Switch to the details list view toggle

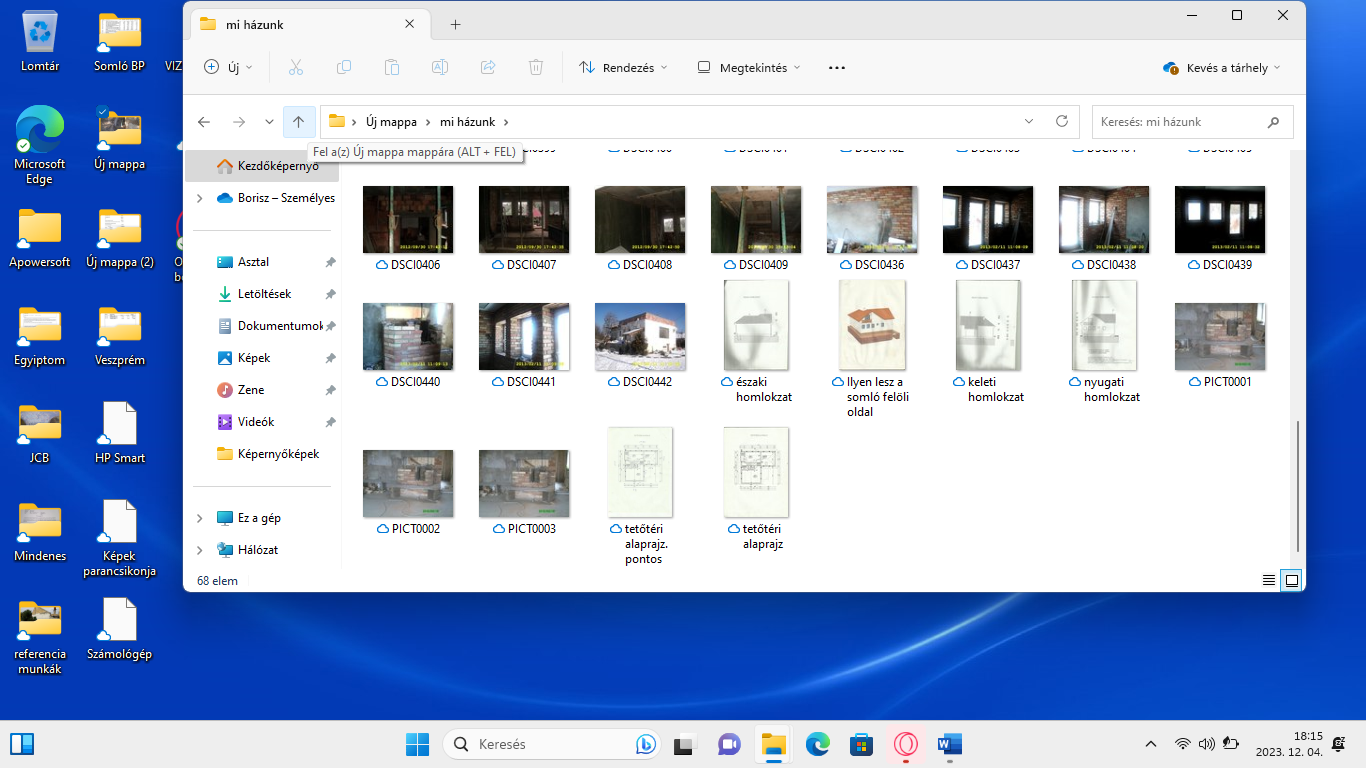click(1269, 580)
